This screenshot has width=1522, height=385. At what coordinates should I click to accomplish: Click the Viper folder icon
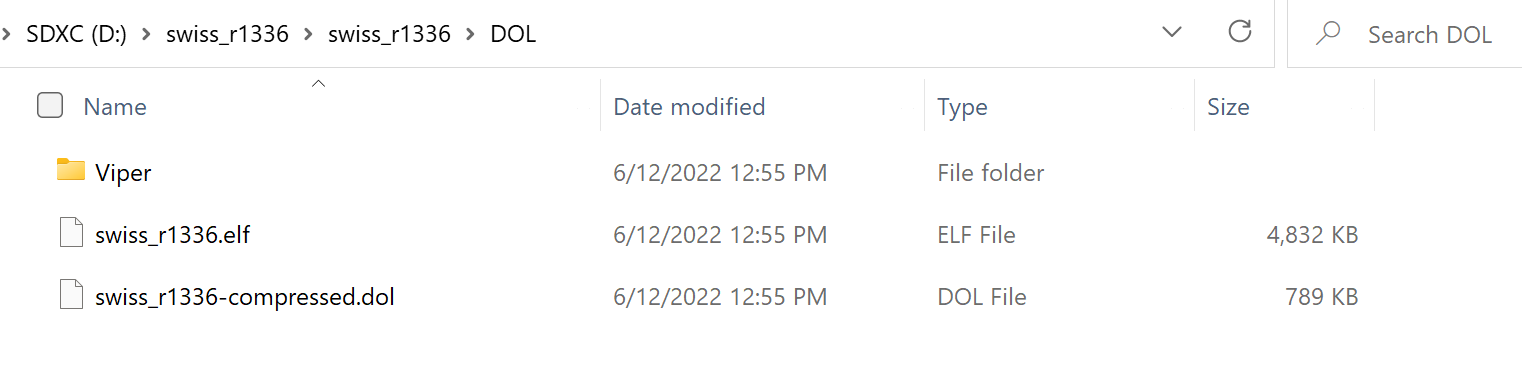[71, 171]
